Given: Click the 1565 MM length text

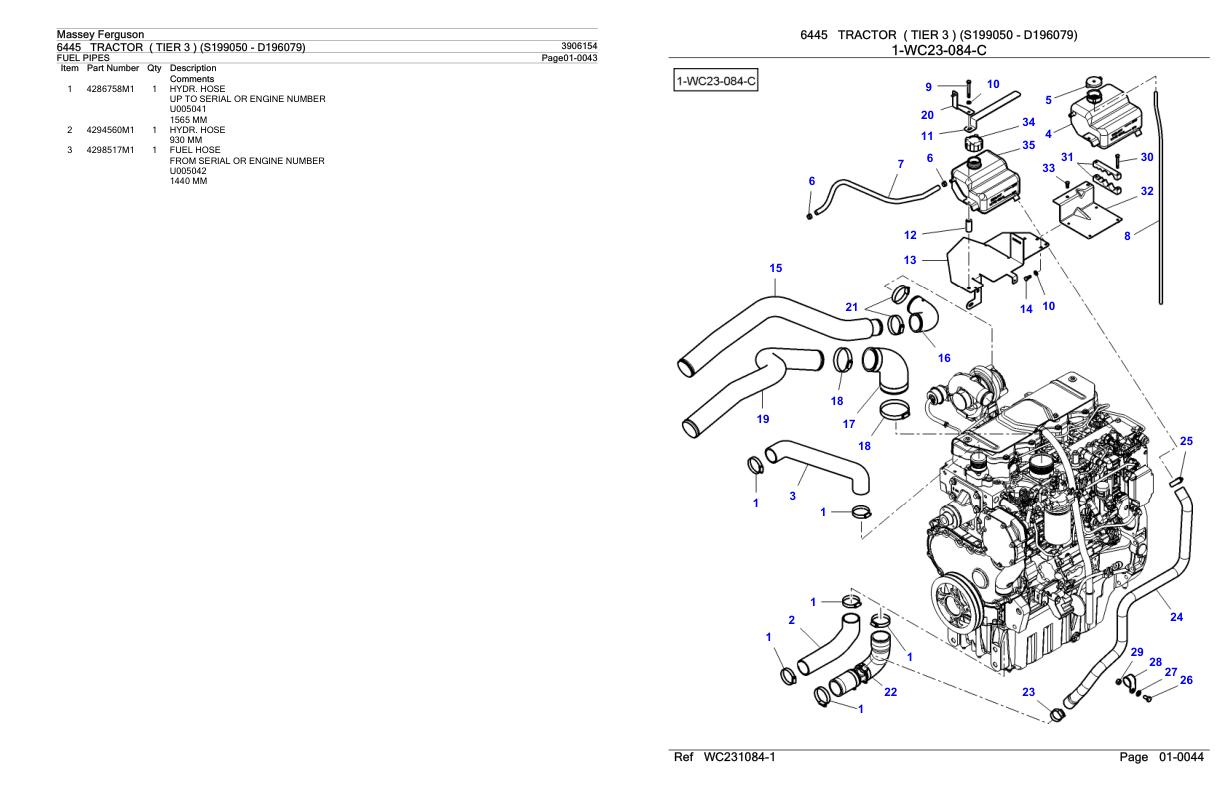Looking at the screenshot, I should point(189,119).
